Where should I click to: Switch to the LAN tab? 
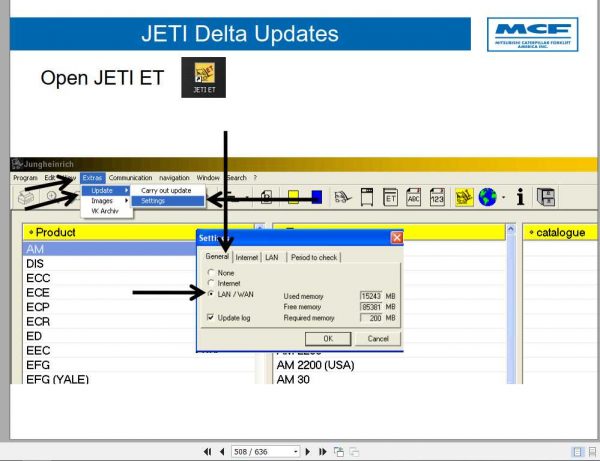(x=272, y=257)
